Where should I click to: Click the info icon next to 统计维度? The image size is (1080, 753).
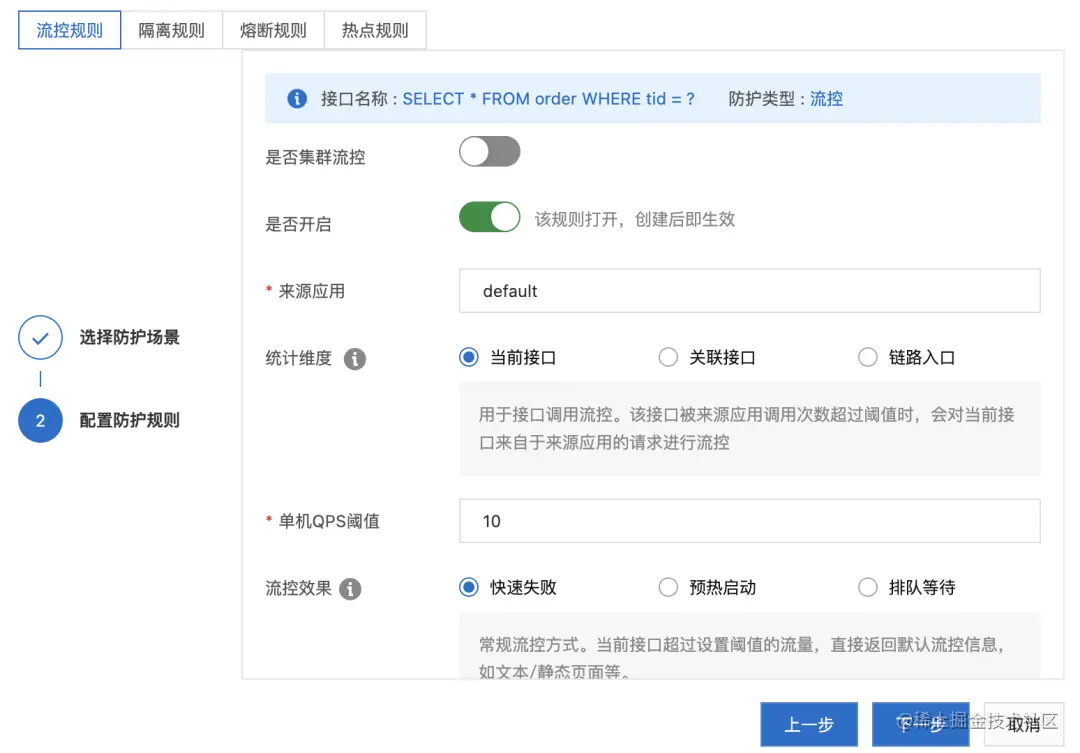[355, 359]
